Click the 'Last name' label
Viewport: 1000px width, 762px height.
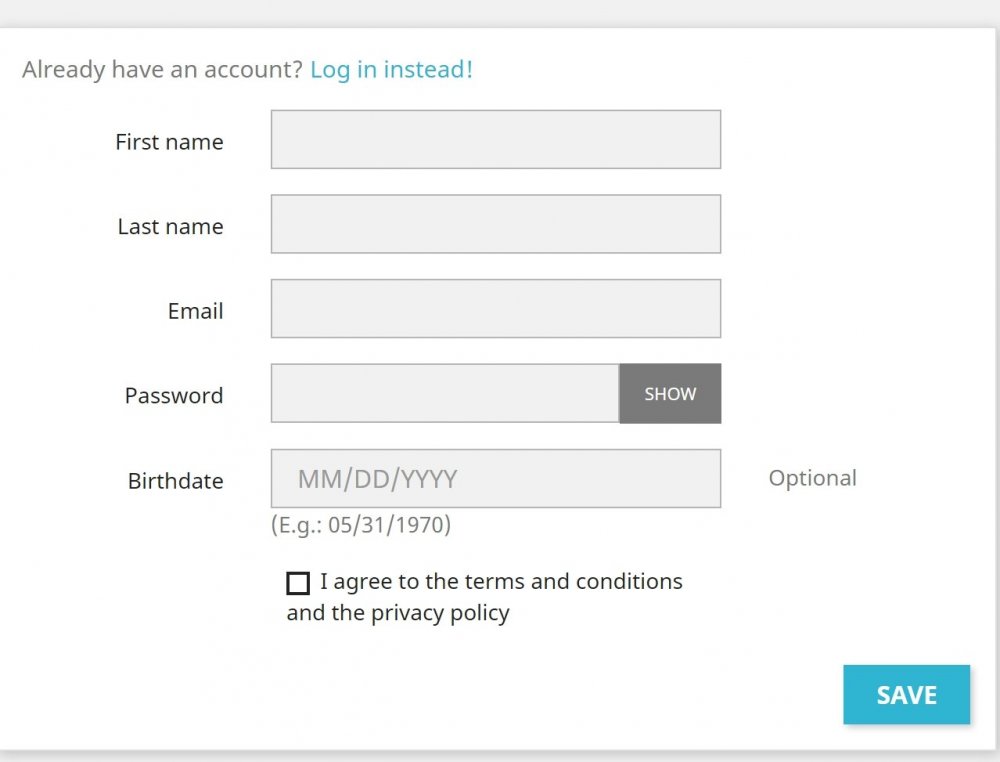[x=170, y=227]
